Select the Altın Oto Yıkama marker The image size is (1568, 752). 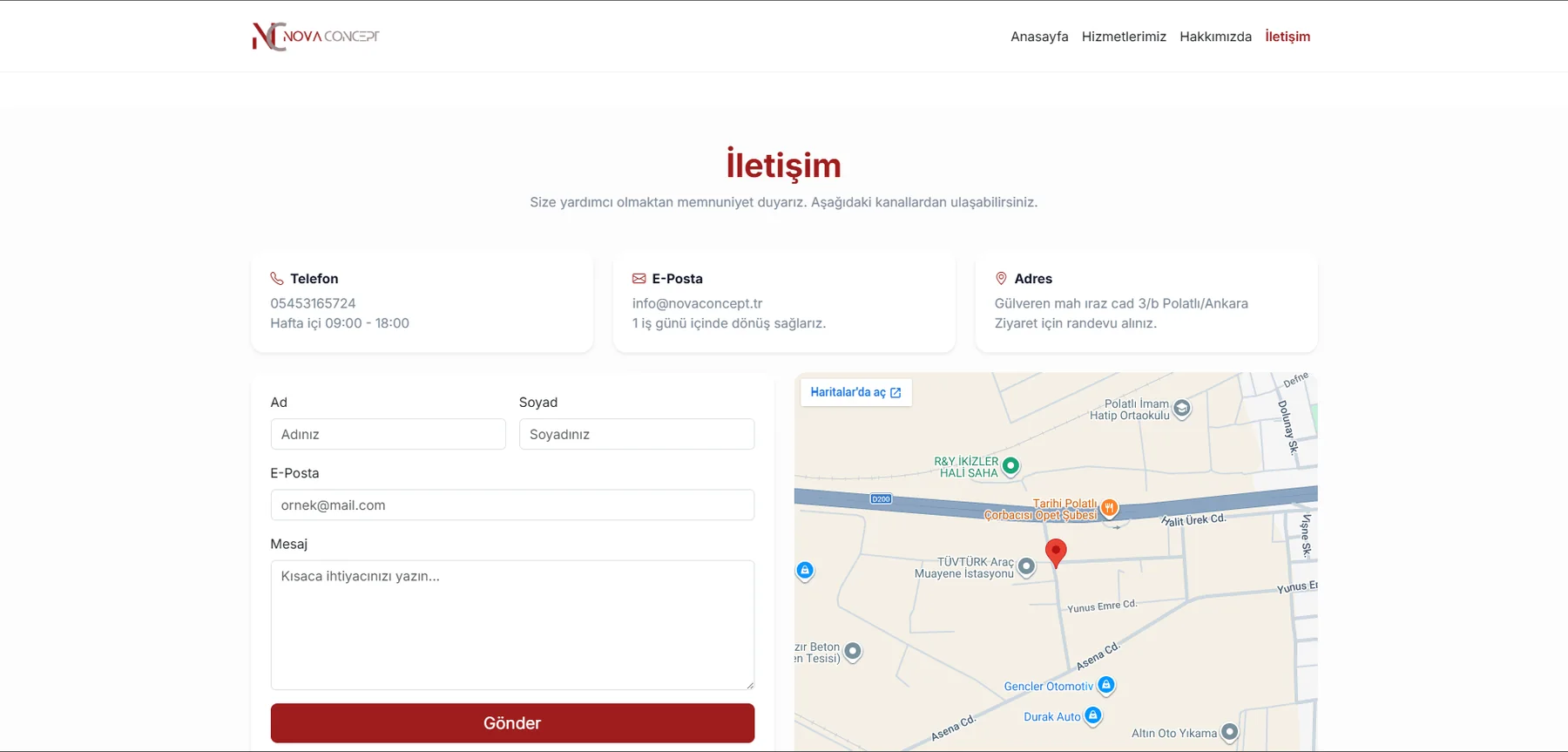point(1229,732)
